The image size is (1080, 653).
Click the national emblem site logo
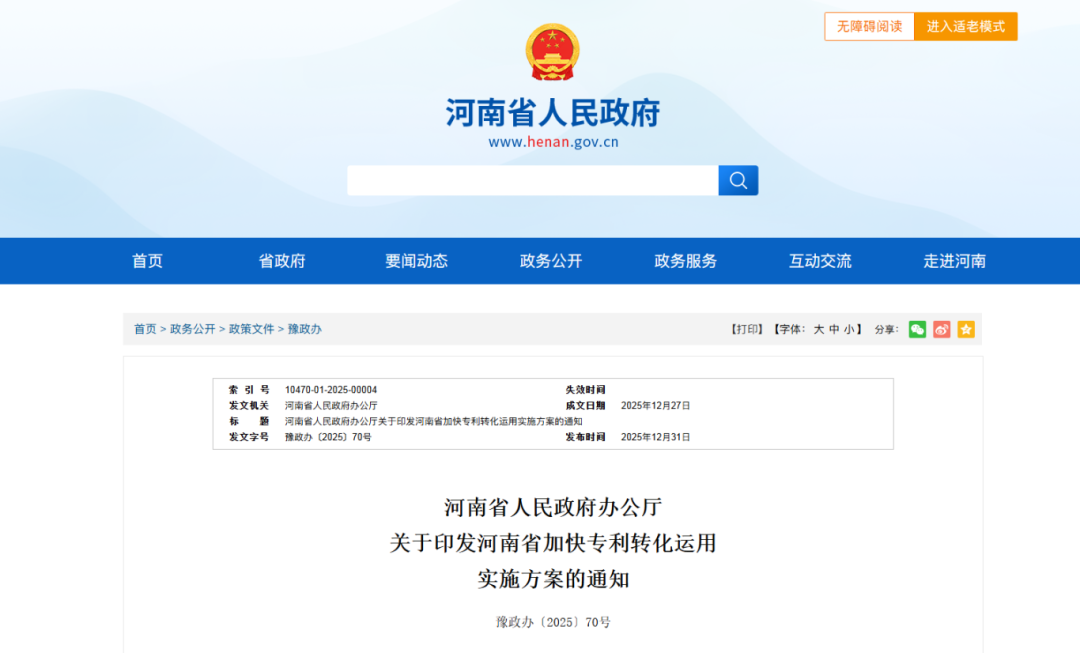coord(551,52)
